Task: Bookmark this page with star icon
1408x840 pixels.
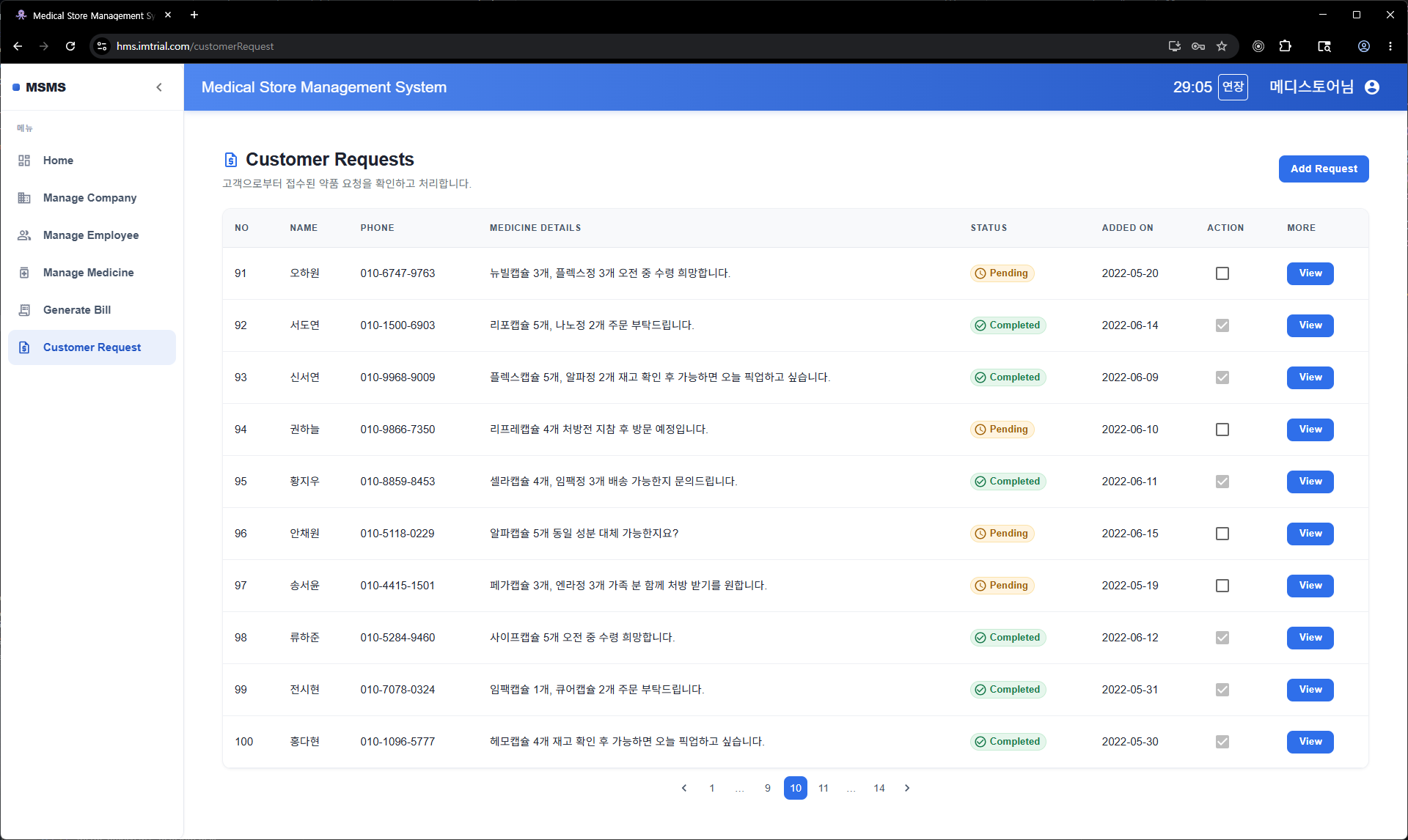Action: click(x=1222, y=46)
